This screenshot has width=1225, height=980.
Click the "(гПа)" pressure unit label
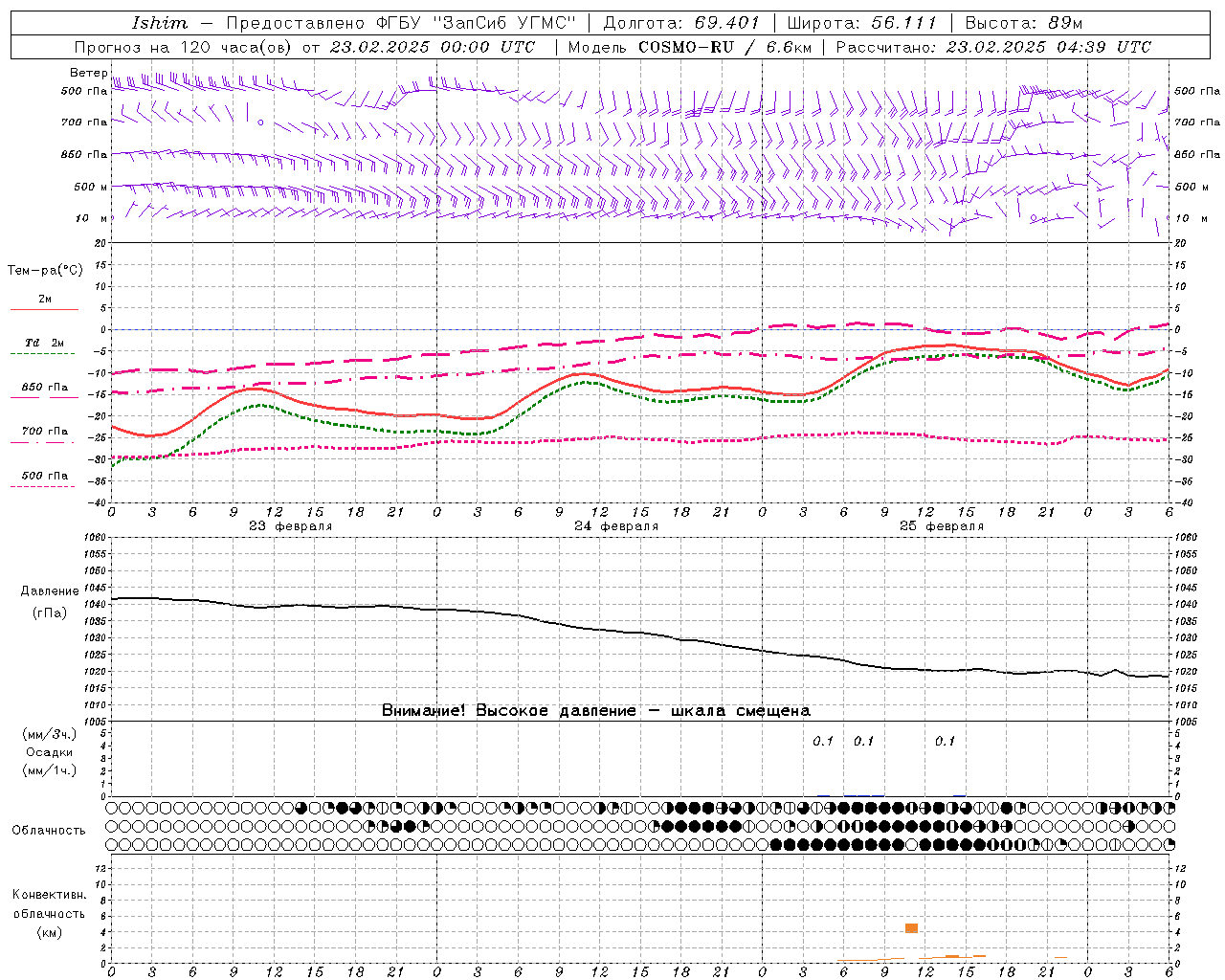[50, 612]
